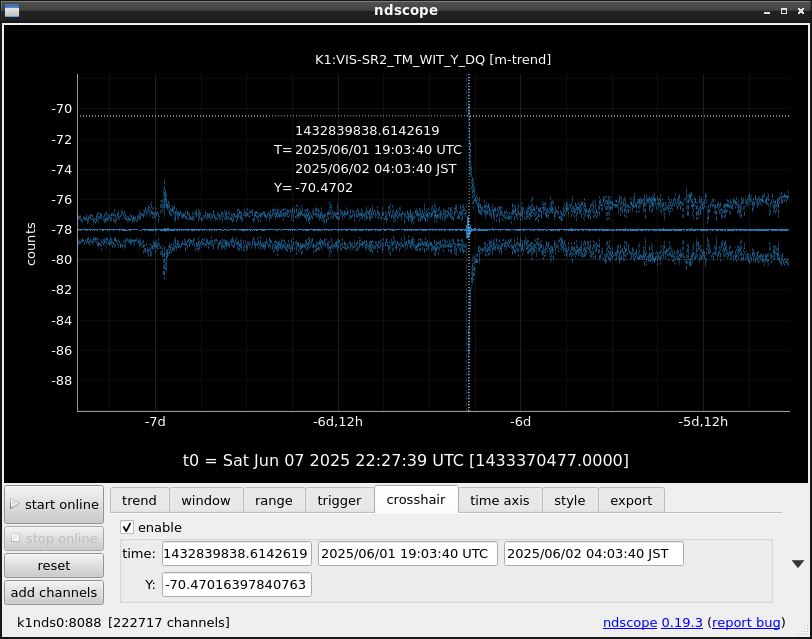Click the stop online button
This screenshot has width=812, height=639.
(x=54, y=538)
